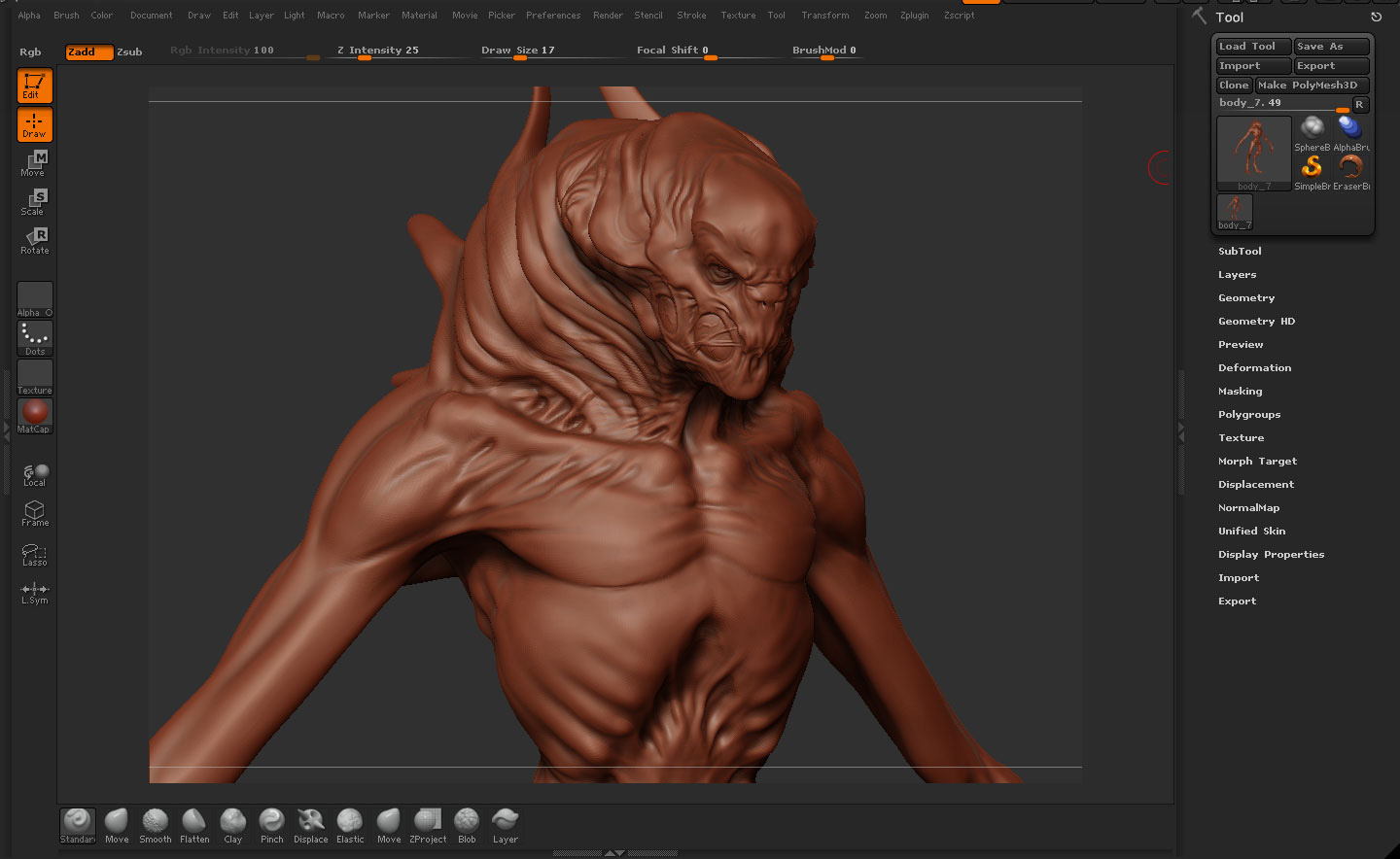Click the Load Tool button
The height and width of the screenshot is (859, 1400).
coord(1252,46)
